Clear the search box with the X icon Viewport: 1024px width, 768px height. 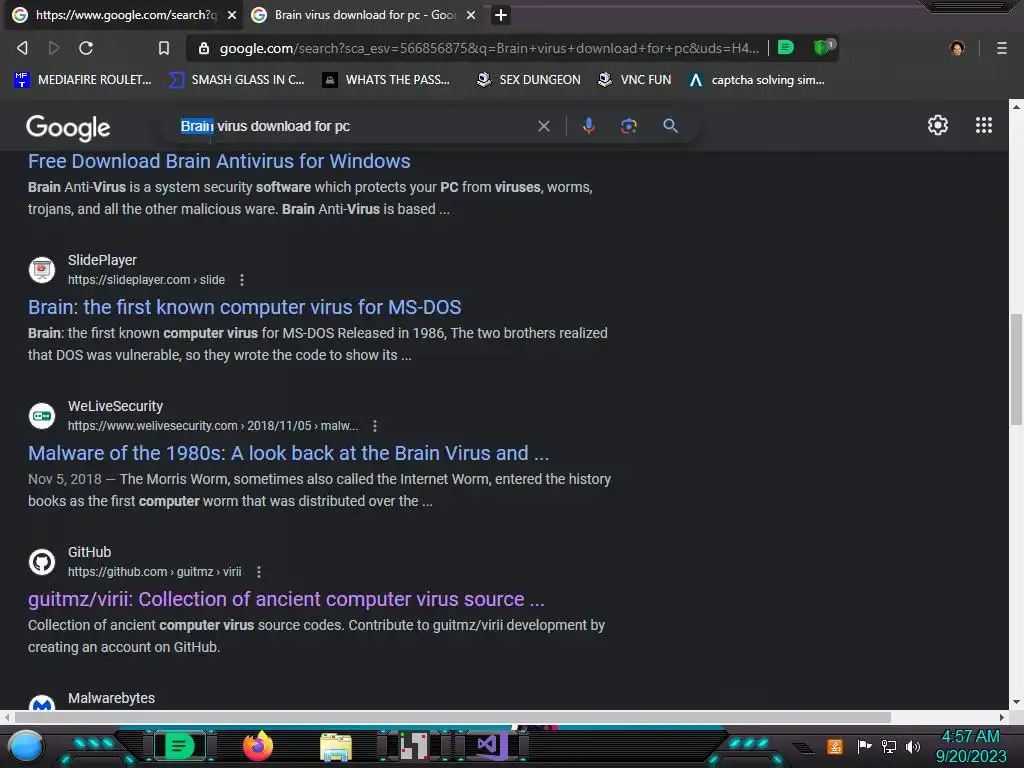543,126
